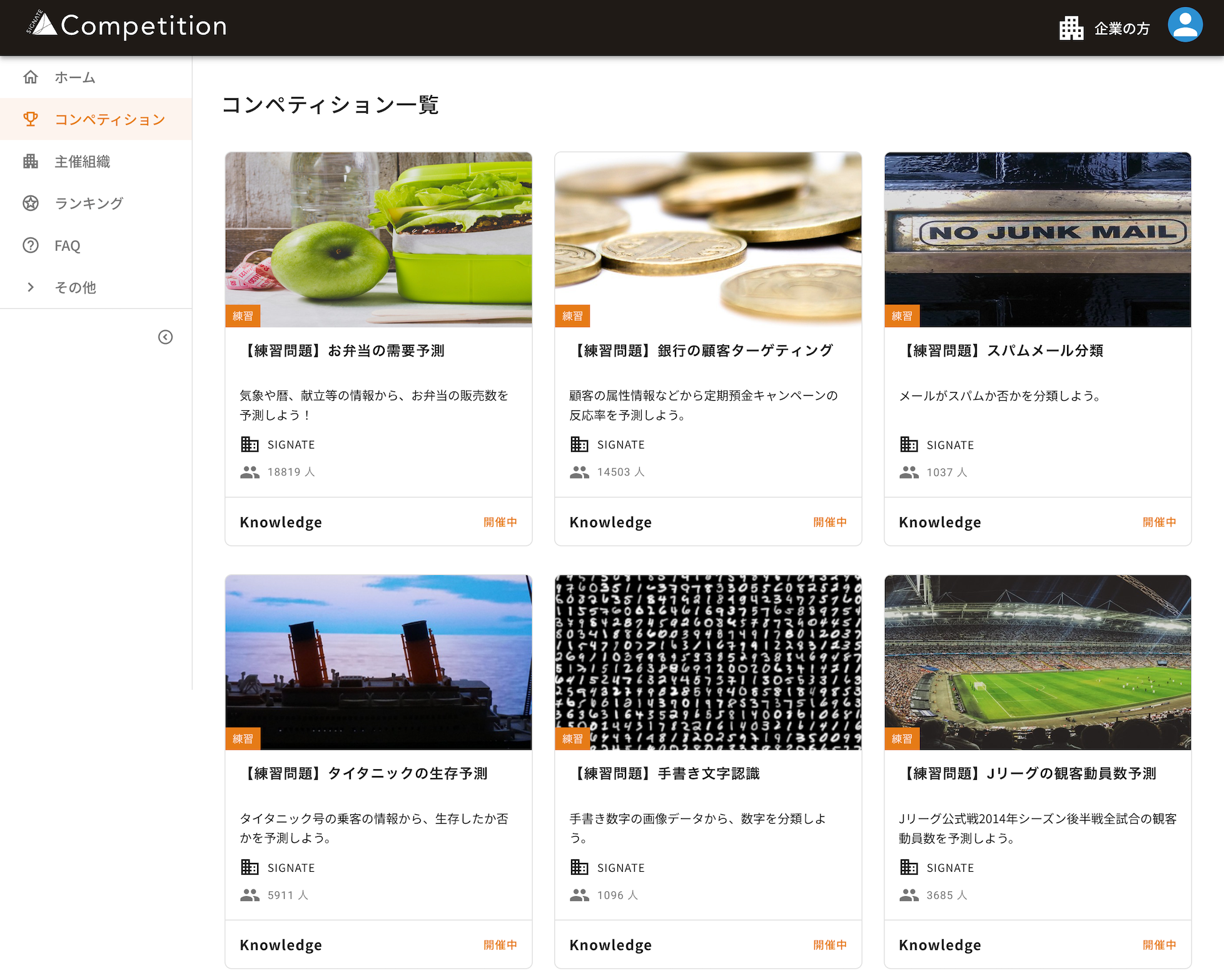1224x980 pixels.
Task: Click the 企業の方 link in header
Action: pyautogui.click(x=1121, y=28)
